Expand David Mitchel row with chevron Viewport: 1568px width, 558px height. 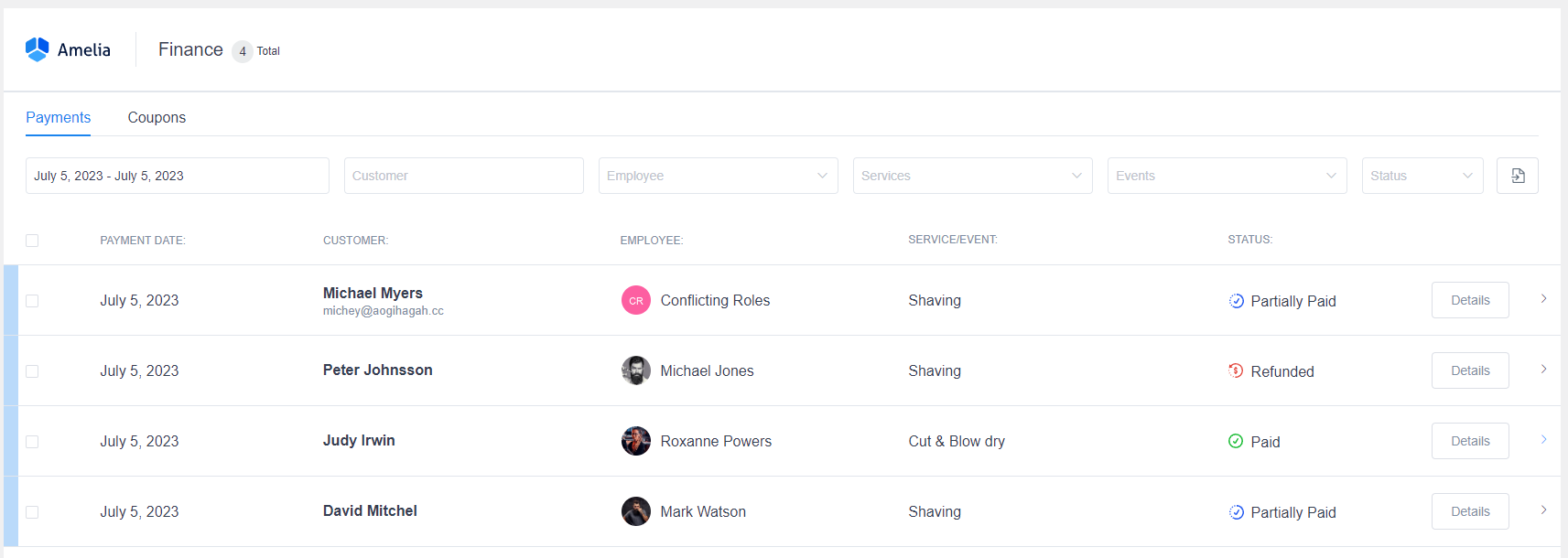[x=1543, y=510]
